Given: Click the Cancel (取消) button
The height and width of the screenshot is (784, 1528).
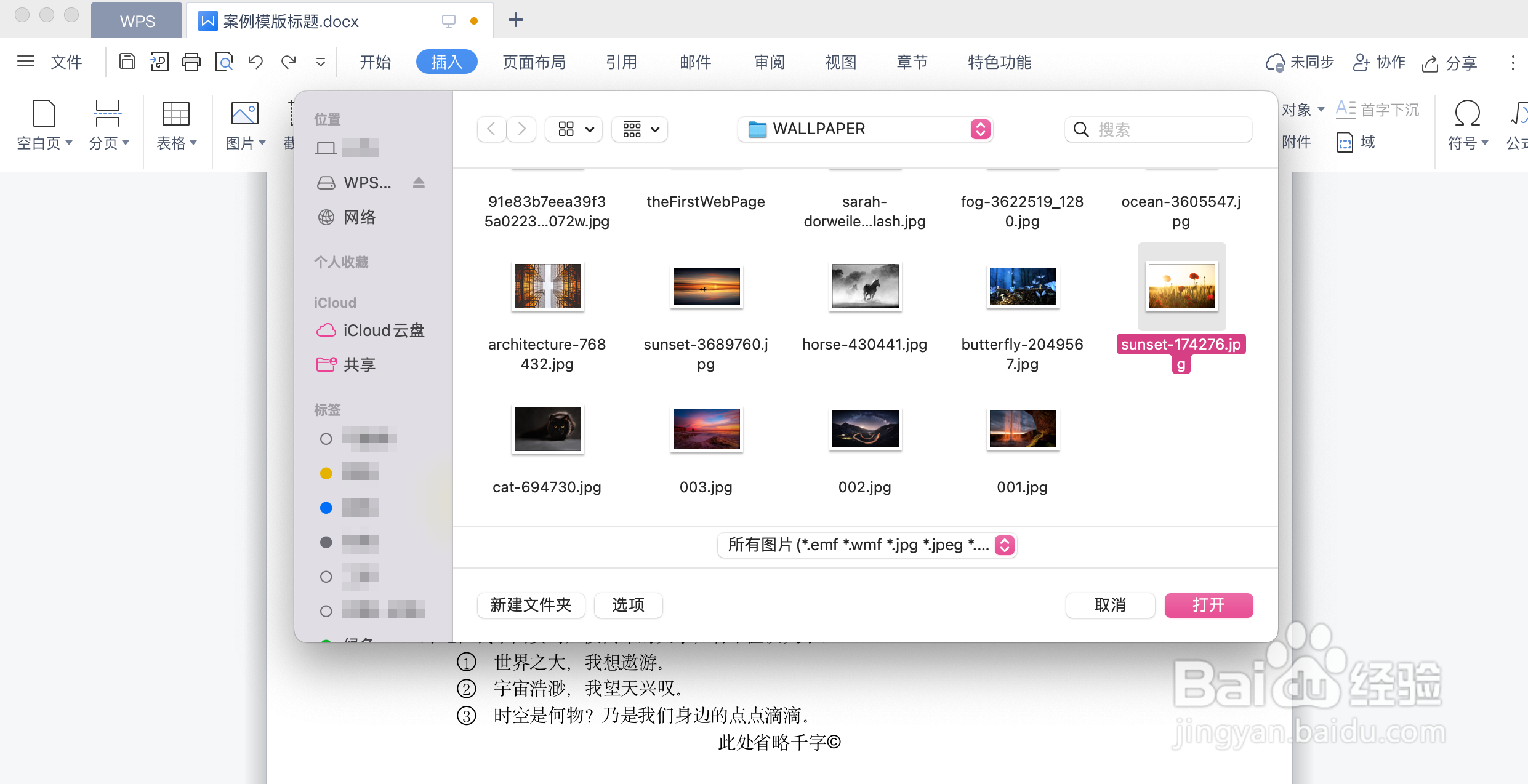Looking at the screenshot, I should [x=1109, y=605].
